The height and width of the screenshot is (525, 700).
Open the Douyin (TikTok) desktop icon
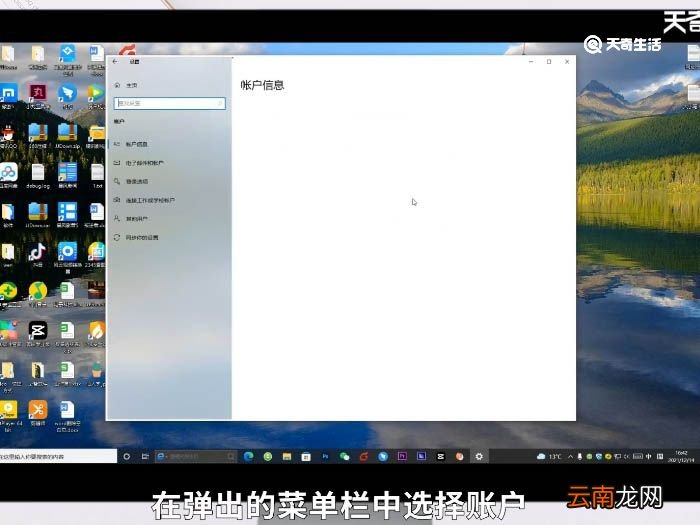(x=38, y=254)
